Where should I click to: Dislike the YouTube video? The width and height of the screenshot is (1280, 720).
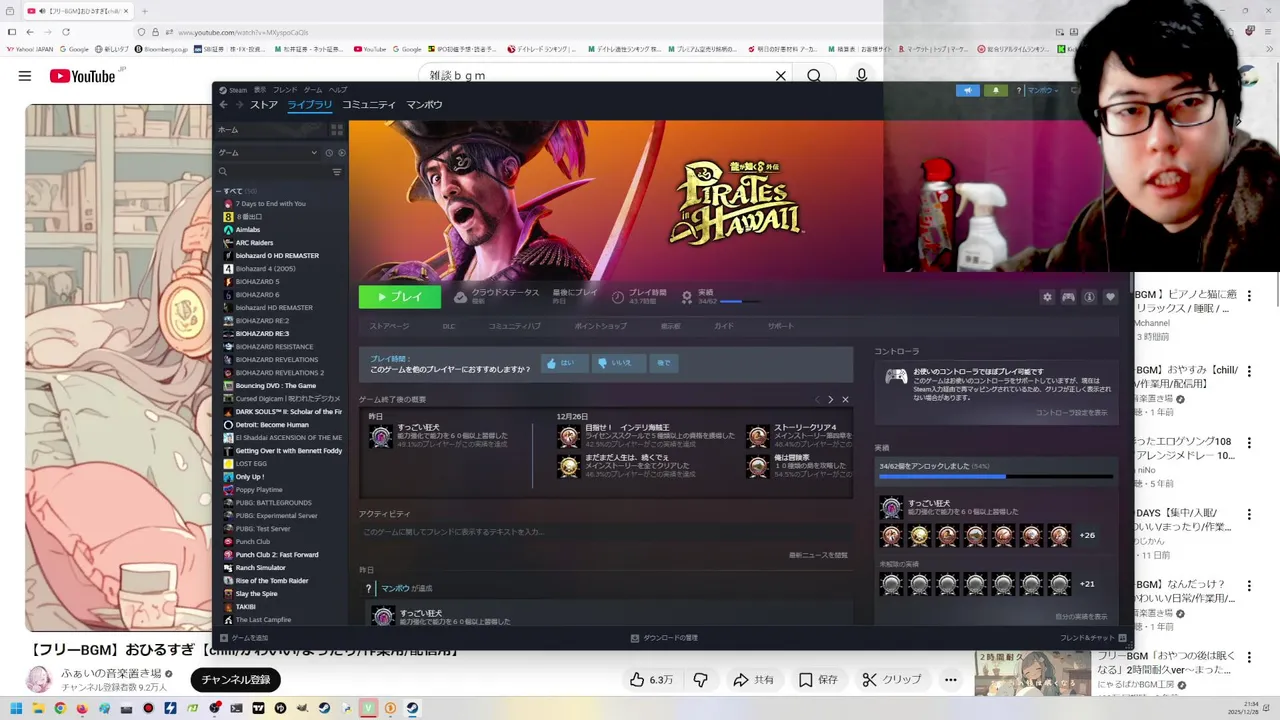click(x=700, y=680)
